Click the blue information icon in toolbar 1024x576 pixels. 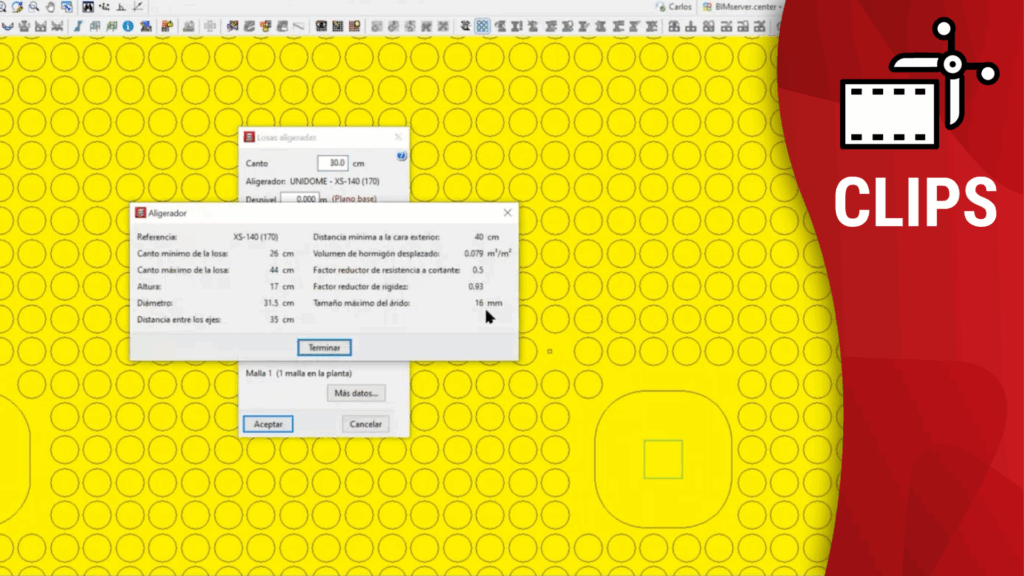128,26
